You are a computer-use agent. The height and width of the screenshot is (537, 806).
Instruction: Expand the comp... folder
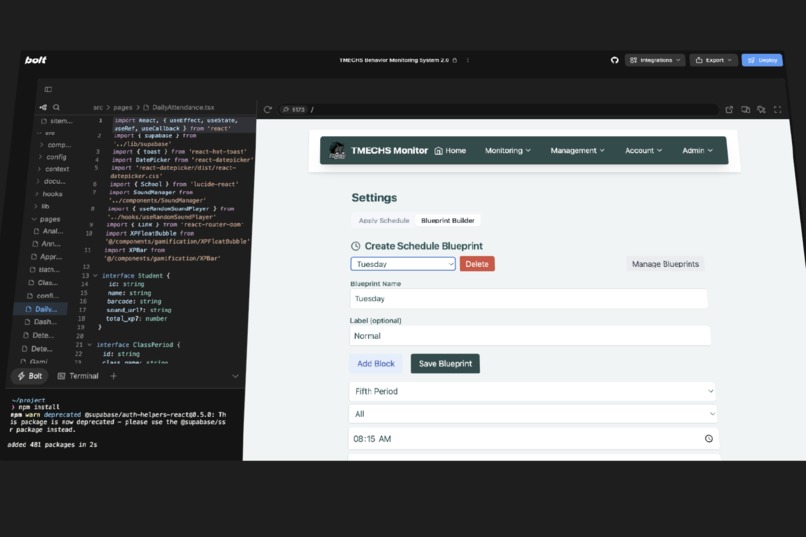click(x=56, y=145)
